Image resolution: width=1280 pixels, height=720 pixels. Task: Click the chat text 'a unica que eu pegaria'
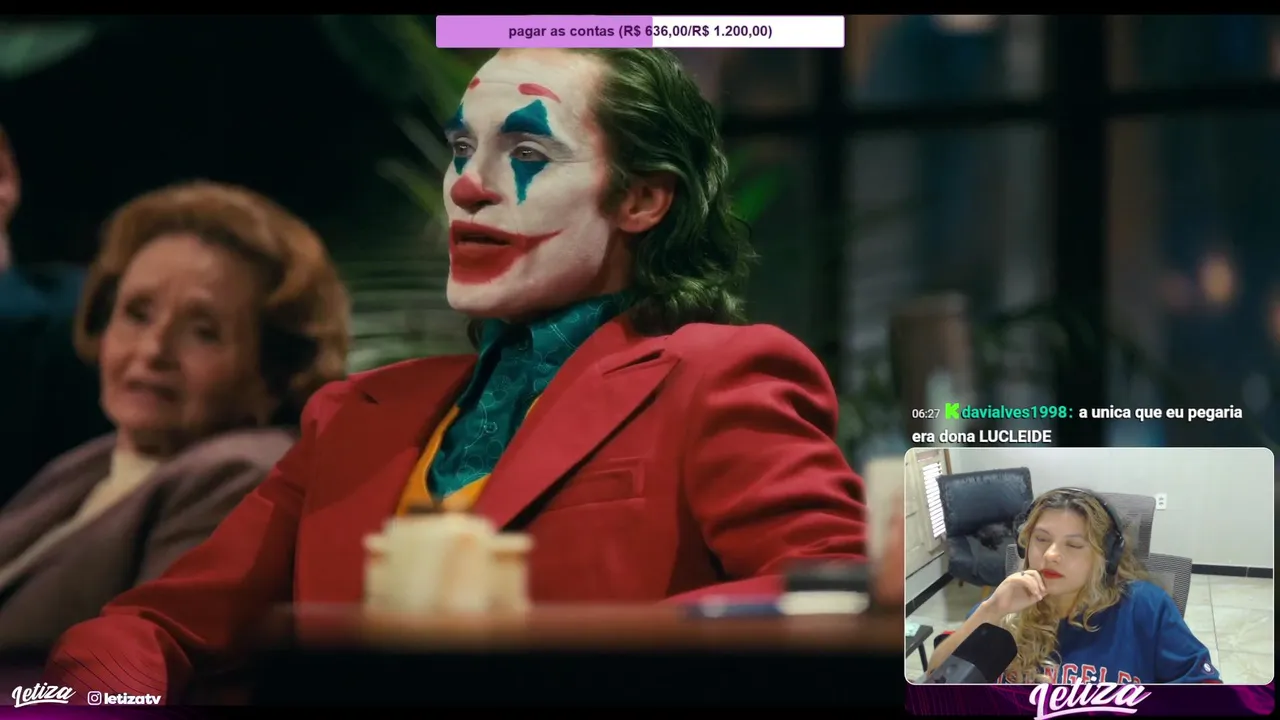coord(1160,412)
